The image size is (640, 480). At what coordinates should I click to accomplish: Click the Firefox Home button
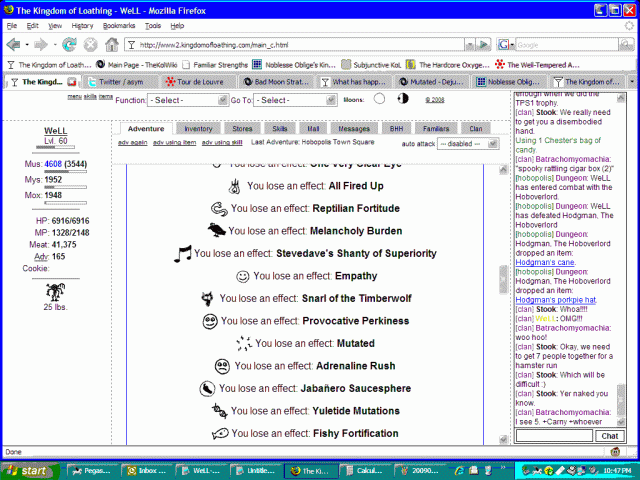pos(112,45)
